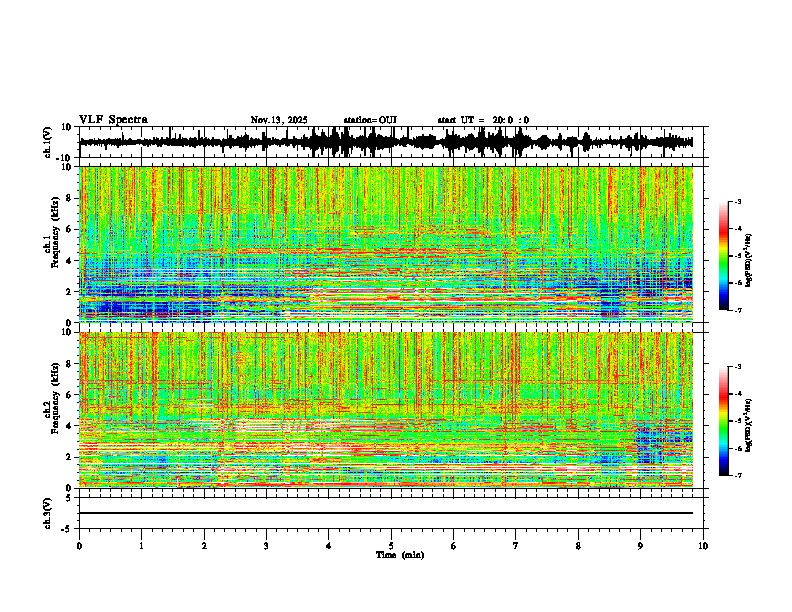This screenshot has height=612, width=792.
Task: Click the time axis tick label '8'
Action: [578, 546]
